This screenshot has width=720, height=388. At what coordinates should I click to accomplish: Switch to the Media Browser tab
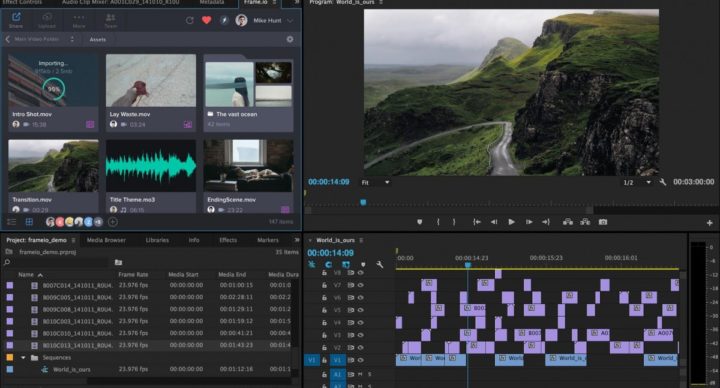106,240
